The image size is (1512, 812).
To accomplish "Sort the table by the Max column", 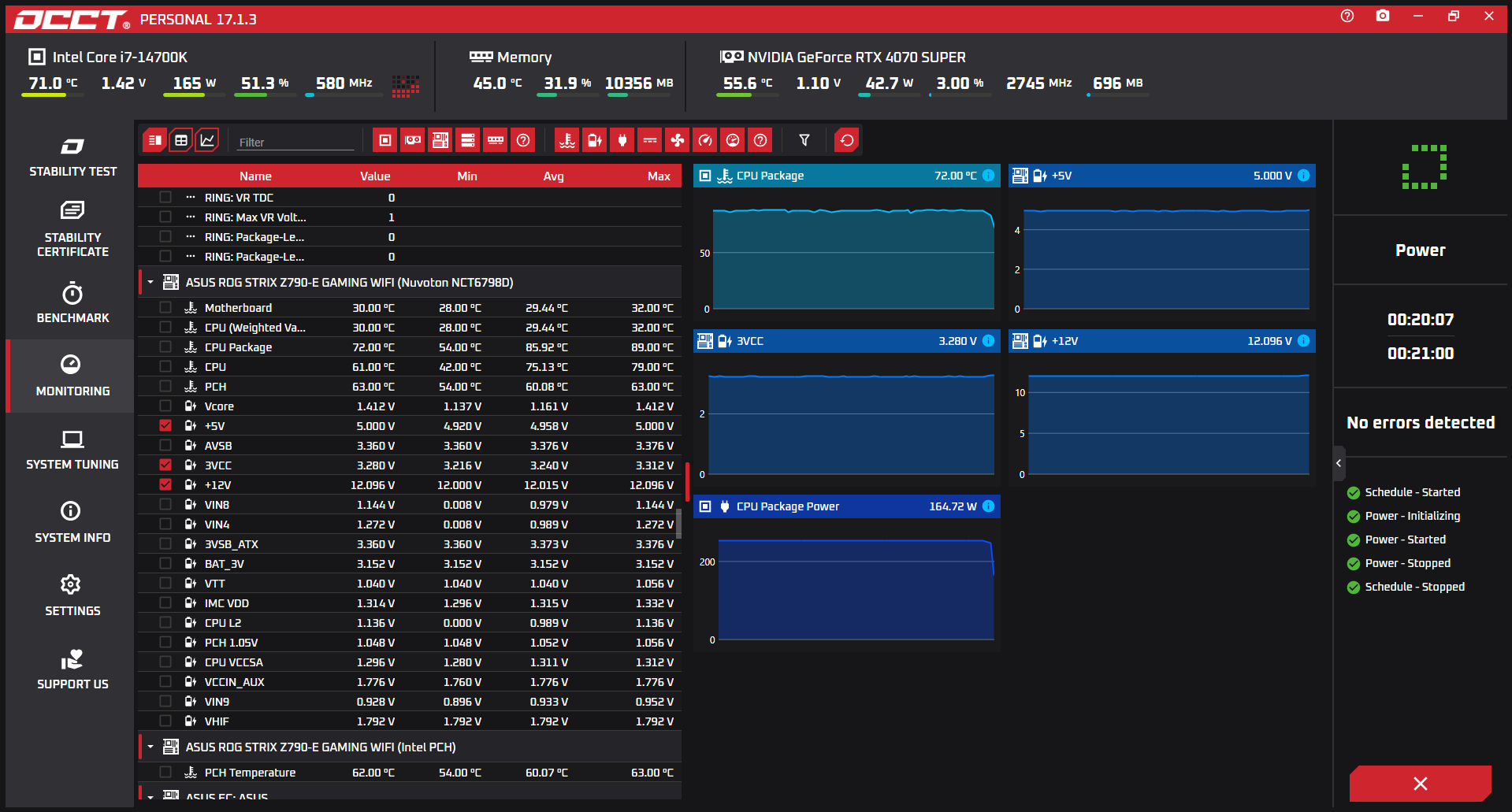I will click(659, 176).
